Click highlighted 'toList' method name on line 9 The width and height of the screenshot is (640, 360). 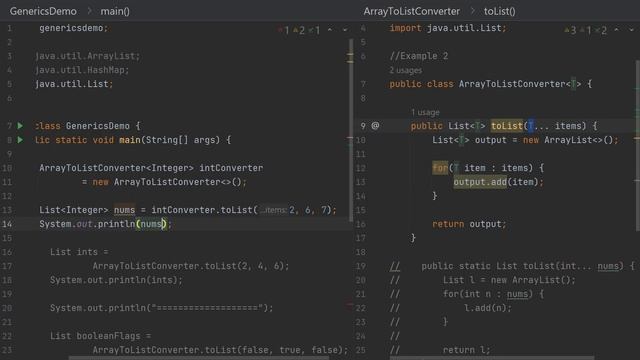(x=507, y=126)
